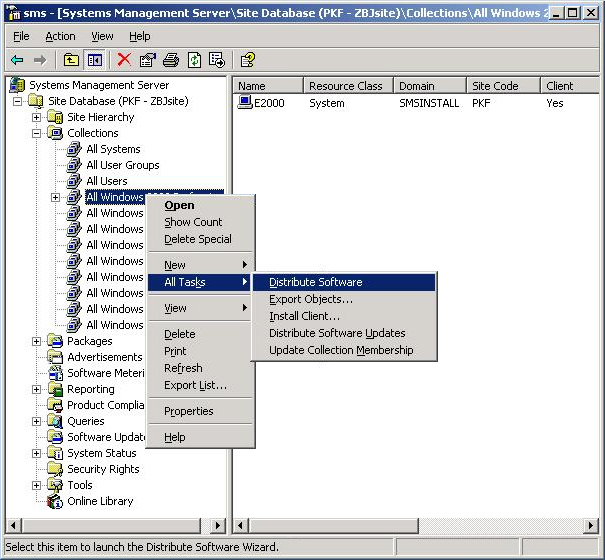Open the Properties toolbar icon

tap(148, 60)
